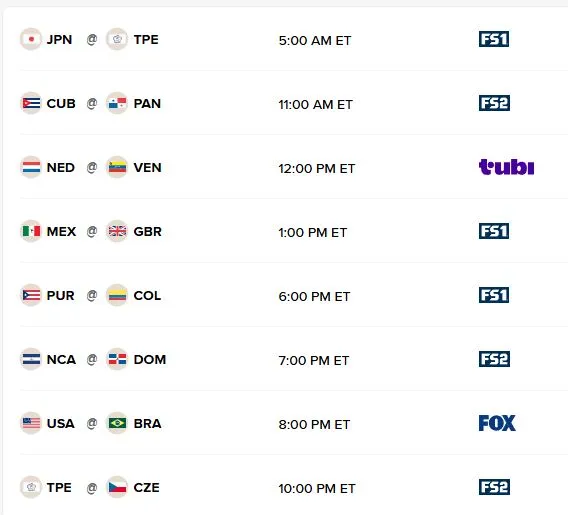This screenshot has height=515, width=568.
Task: Click the FOX network logo
Action: tap(497, 423)
